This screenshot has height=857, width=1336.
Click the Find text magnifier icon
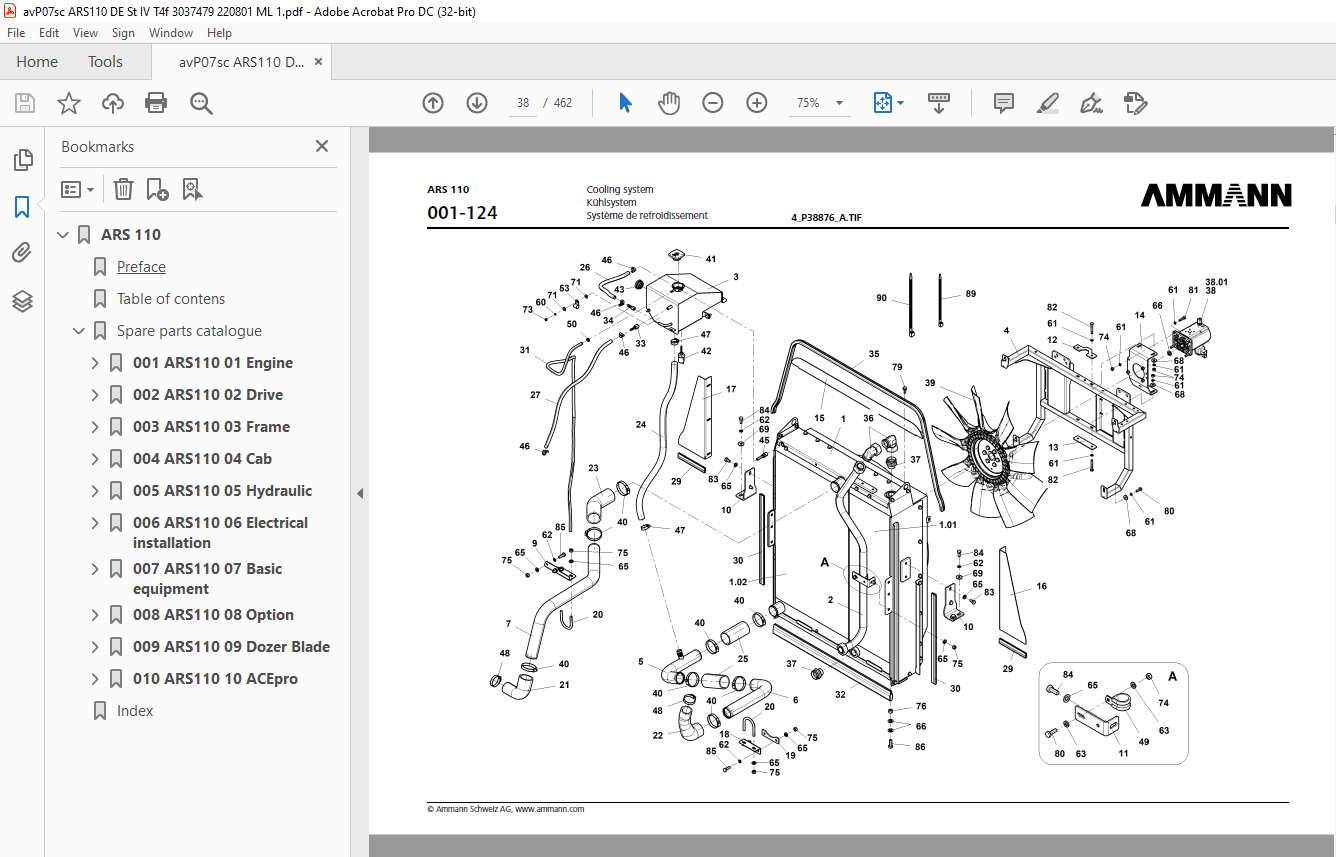(201, 103)
